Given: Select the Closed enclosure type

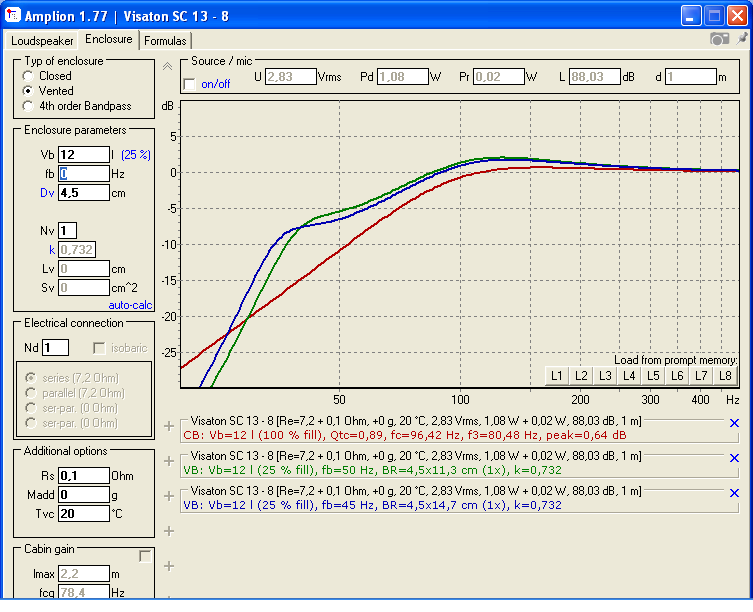Looking at the screenshot, I should pyautogui.click(x=28, y=76).
